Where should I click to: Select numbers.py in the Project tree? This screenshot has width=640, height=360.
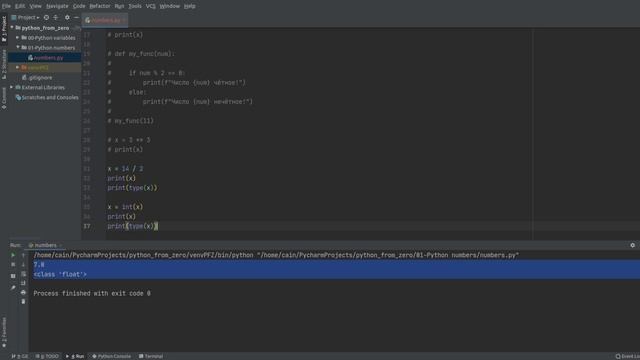[x=45, y=58]
